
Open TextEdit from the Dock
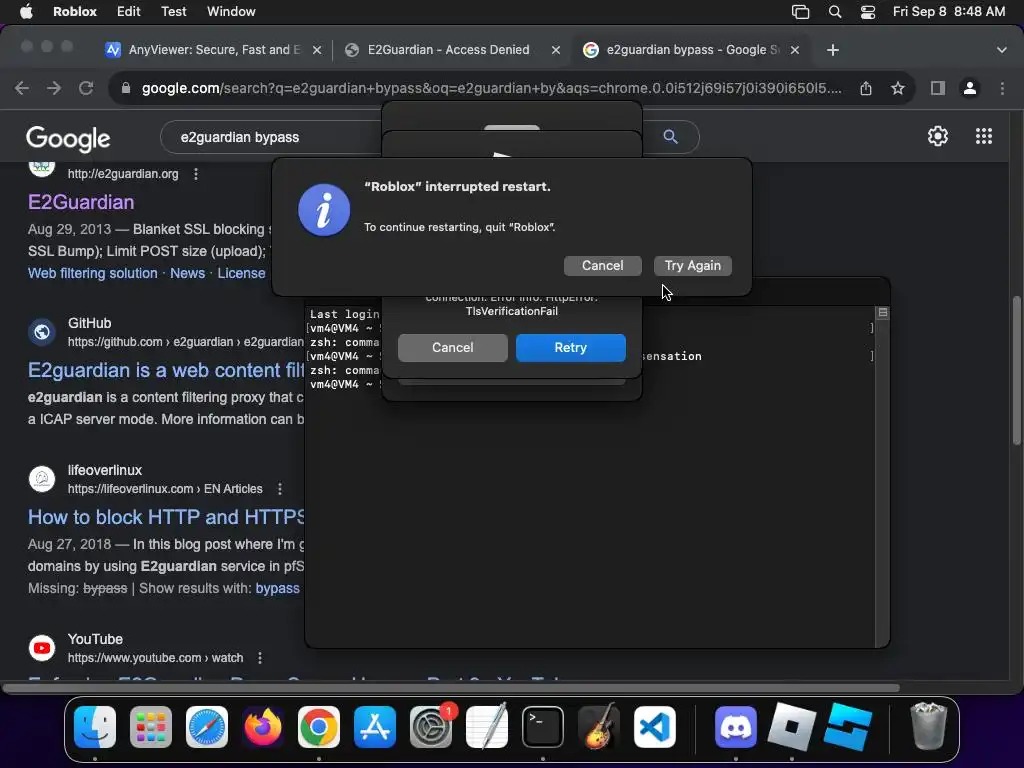pyautogui.click(x=487, y=727)
